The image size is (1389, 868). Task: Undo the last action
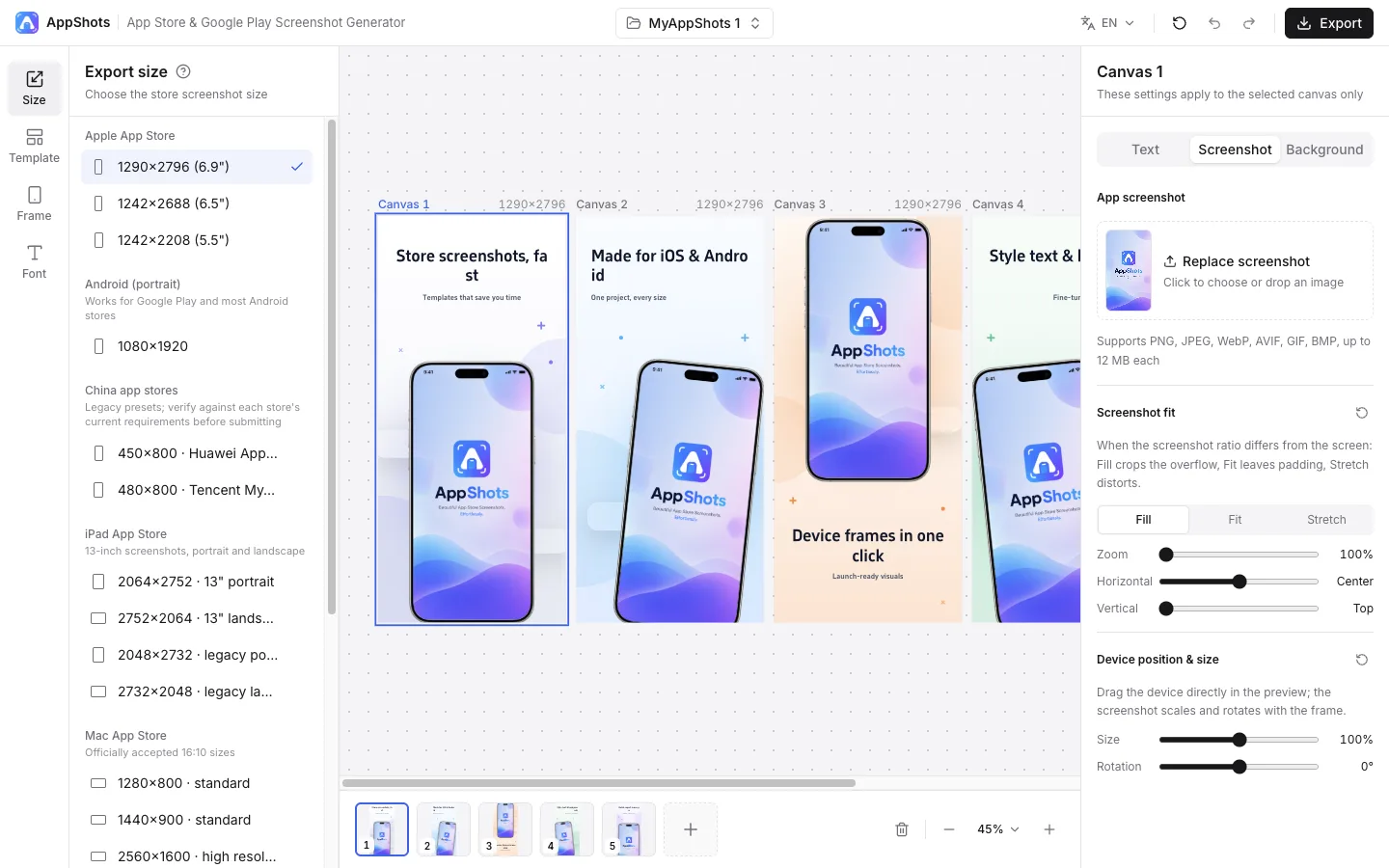pyautogui.click(x=1214, y=23)
